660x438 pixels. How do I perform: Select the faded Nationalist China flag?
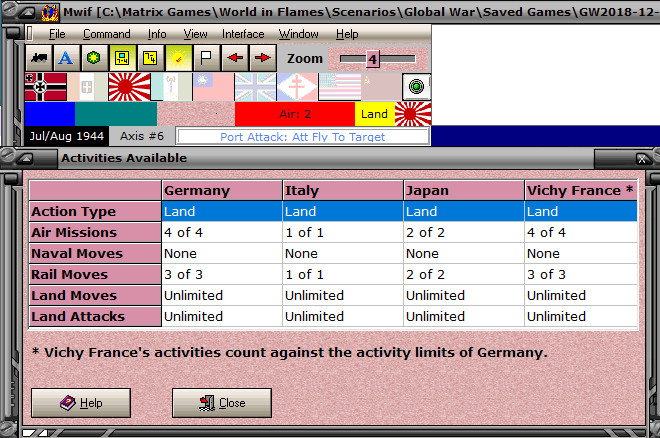(x=213, y=87)
